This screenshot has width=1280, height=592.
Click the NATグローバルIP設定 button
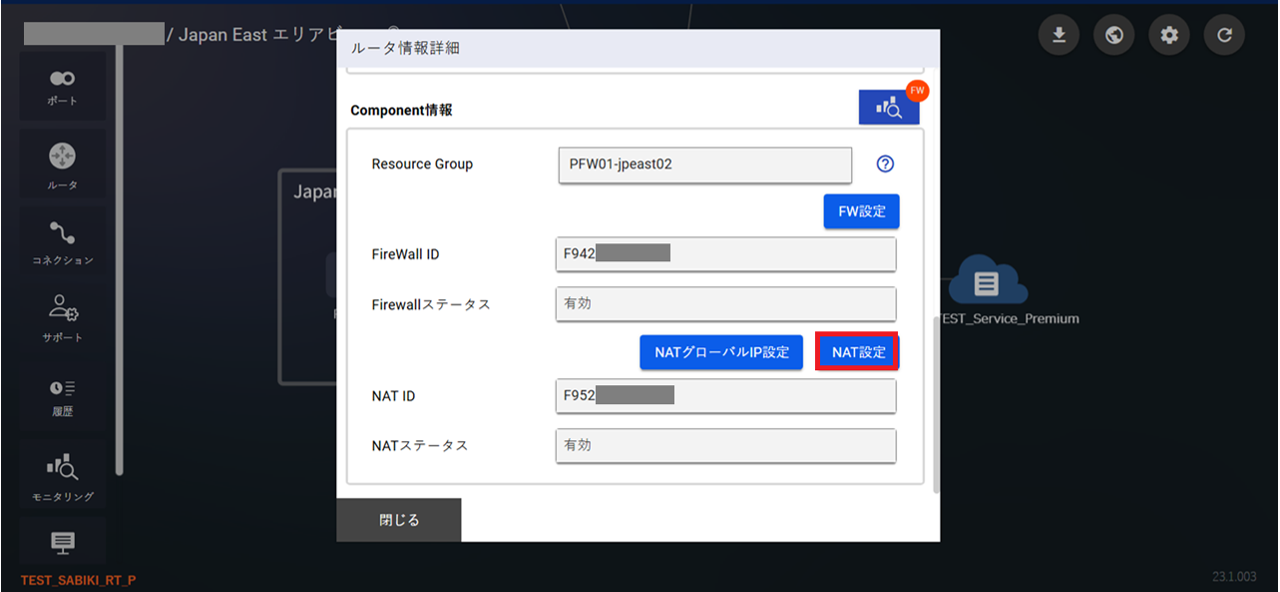[722, 352]
